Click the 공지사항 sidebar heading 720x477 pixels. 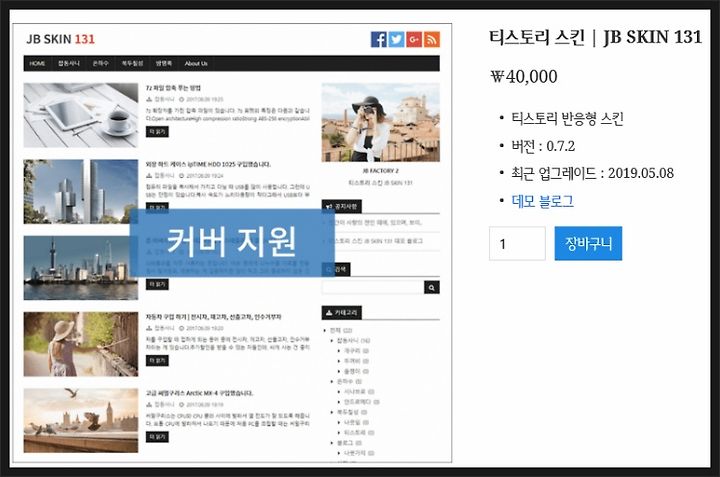[342, 207]
